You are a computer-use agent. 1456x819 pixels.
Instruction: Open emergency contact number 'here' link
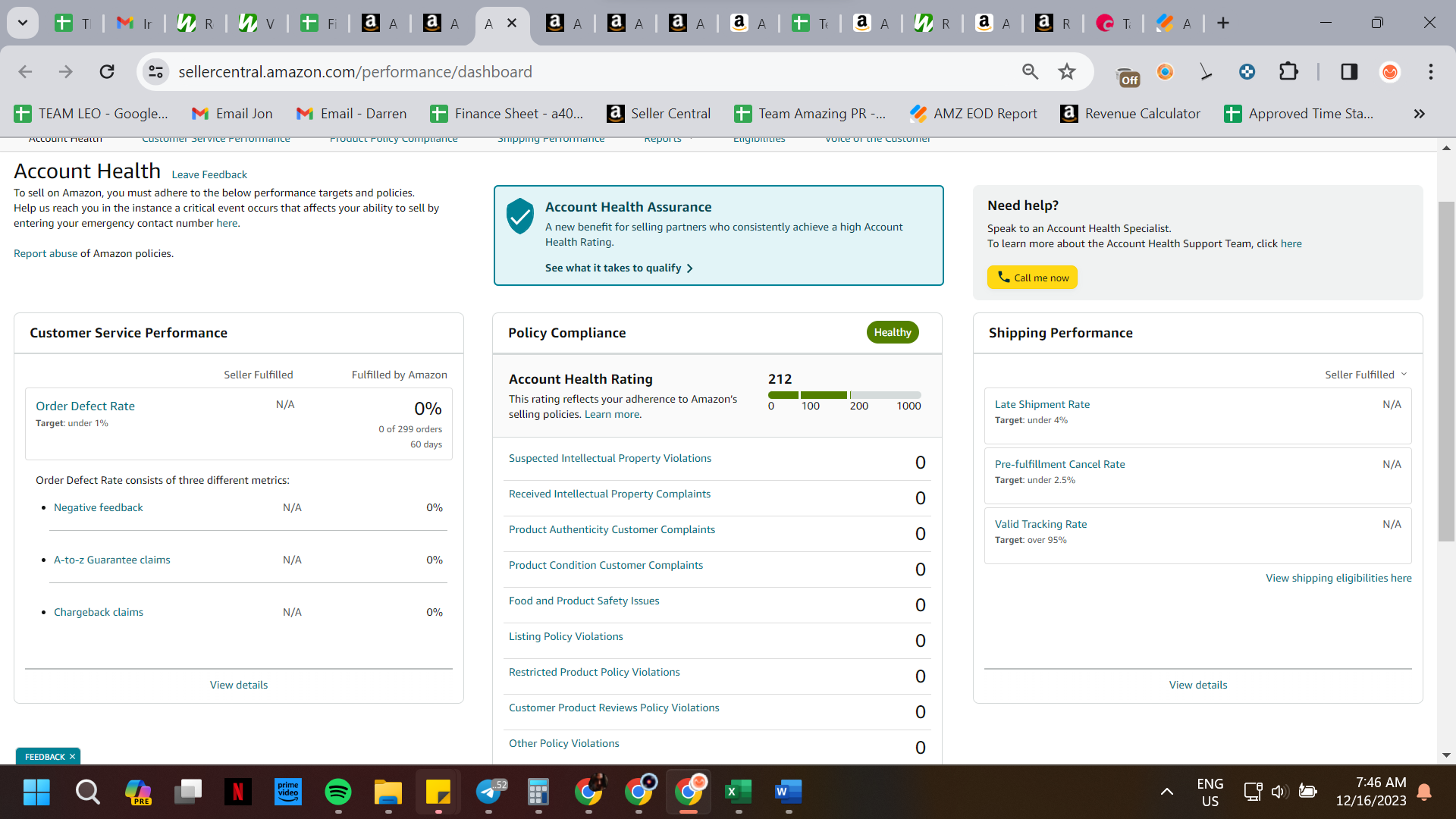point(227,223)
